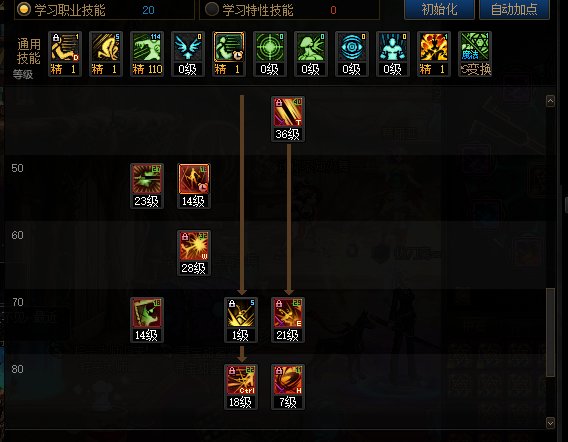Viewport: 568px width, 442px height.
Task: Click the 自动加点 button
Action: 514,9
